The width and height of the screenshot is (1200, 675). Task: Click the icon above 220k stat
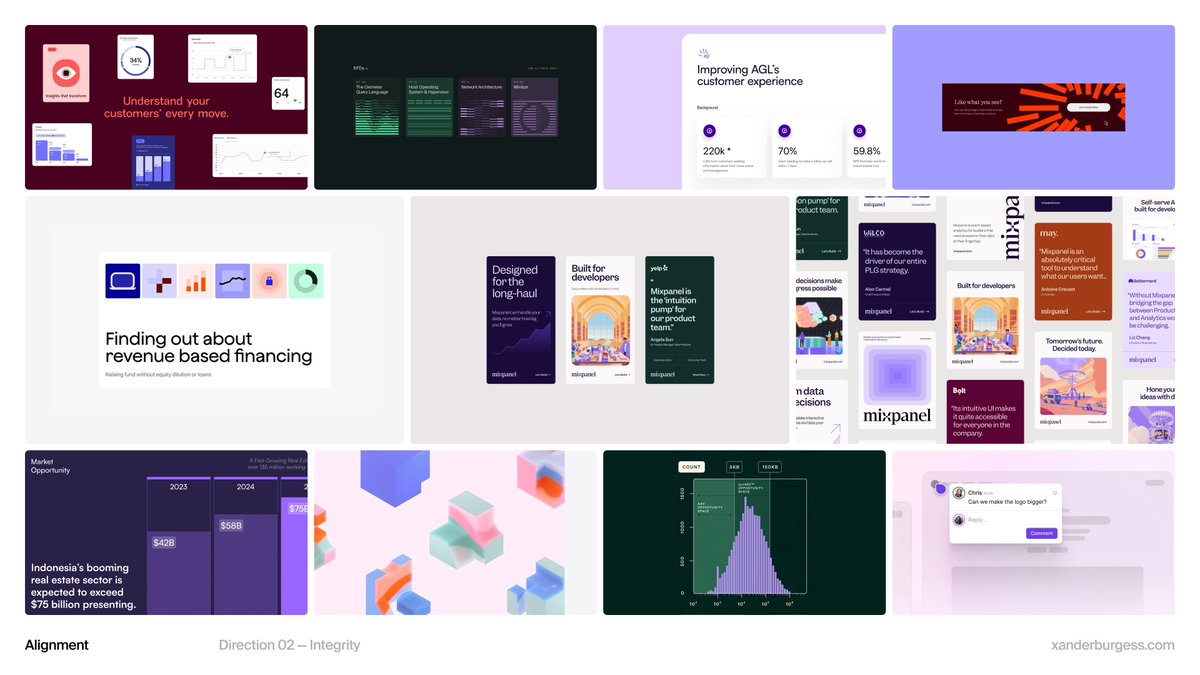pyautogui.click(x=709, y=130)
